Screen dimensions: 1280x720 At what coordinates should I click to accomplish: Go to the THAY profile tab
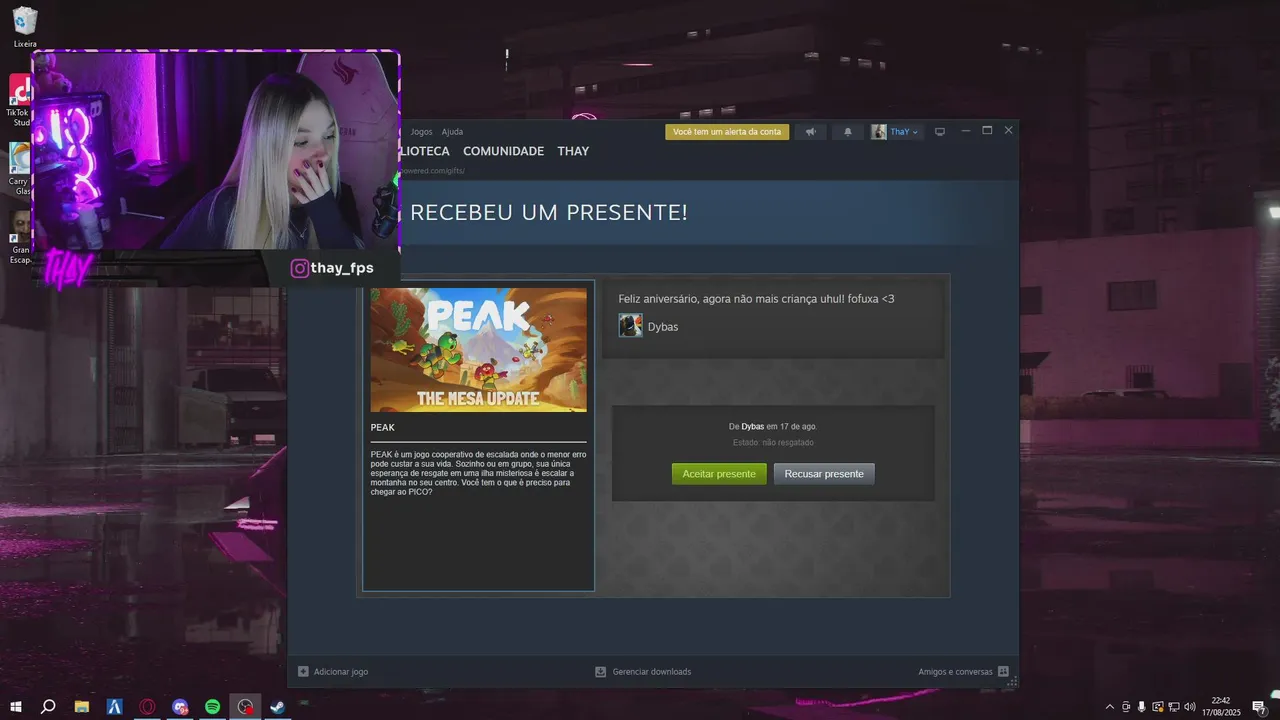pos(573,151)
